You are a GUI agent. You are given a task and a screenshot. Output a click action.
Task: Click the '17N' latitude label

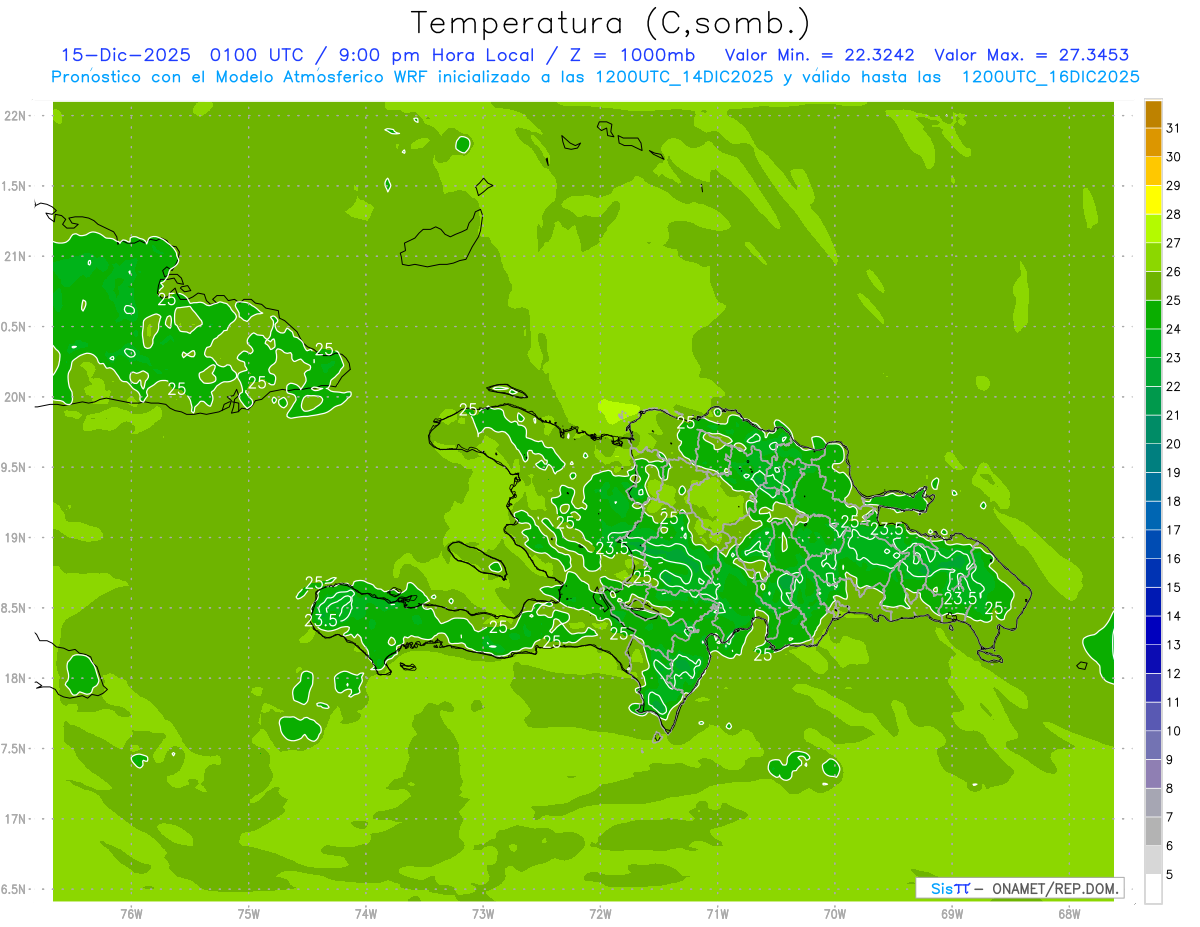pyautogui.click(x=14, y=819)
